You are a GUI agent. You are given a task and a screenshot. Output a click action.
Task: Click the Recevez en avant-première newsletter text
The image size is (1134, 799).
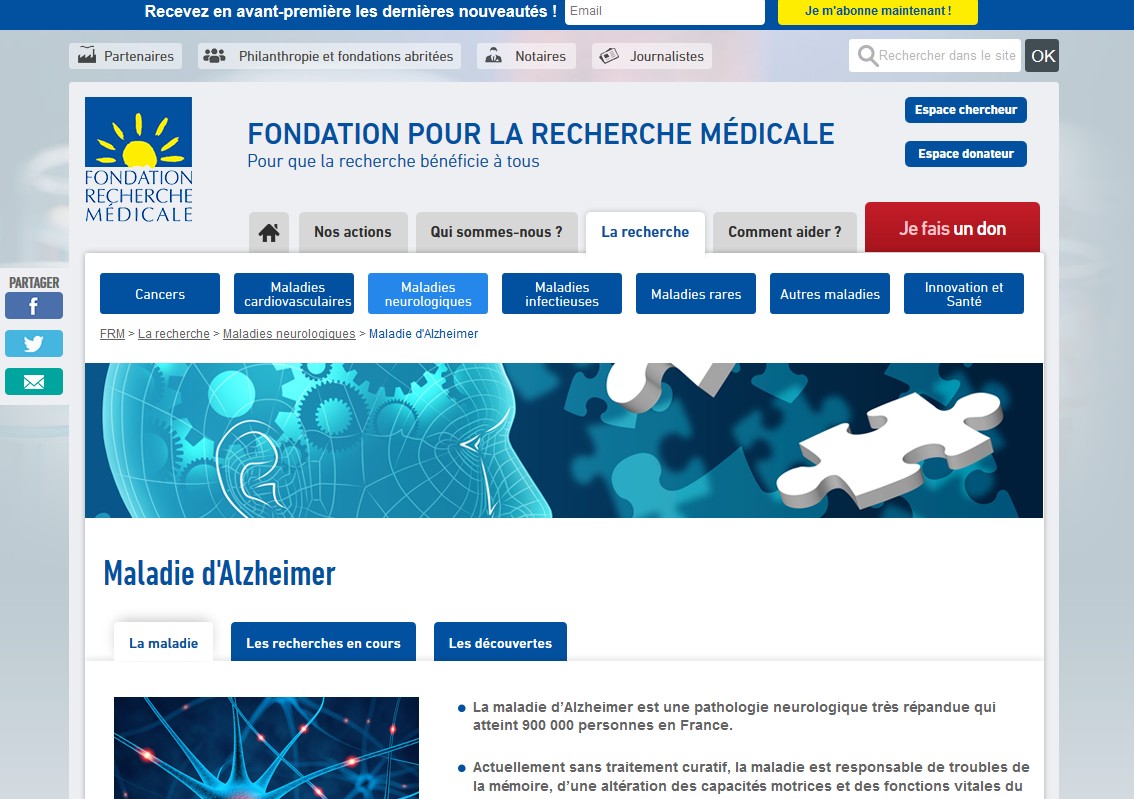(x=351, y=12)
